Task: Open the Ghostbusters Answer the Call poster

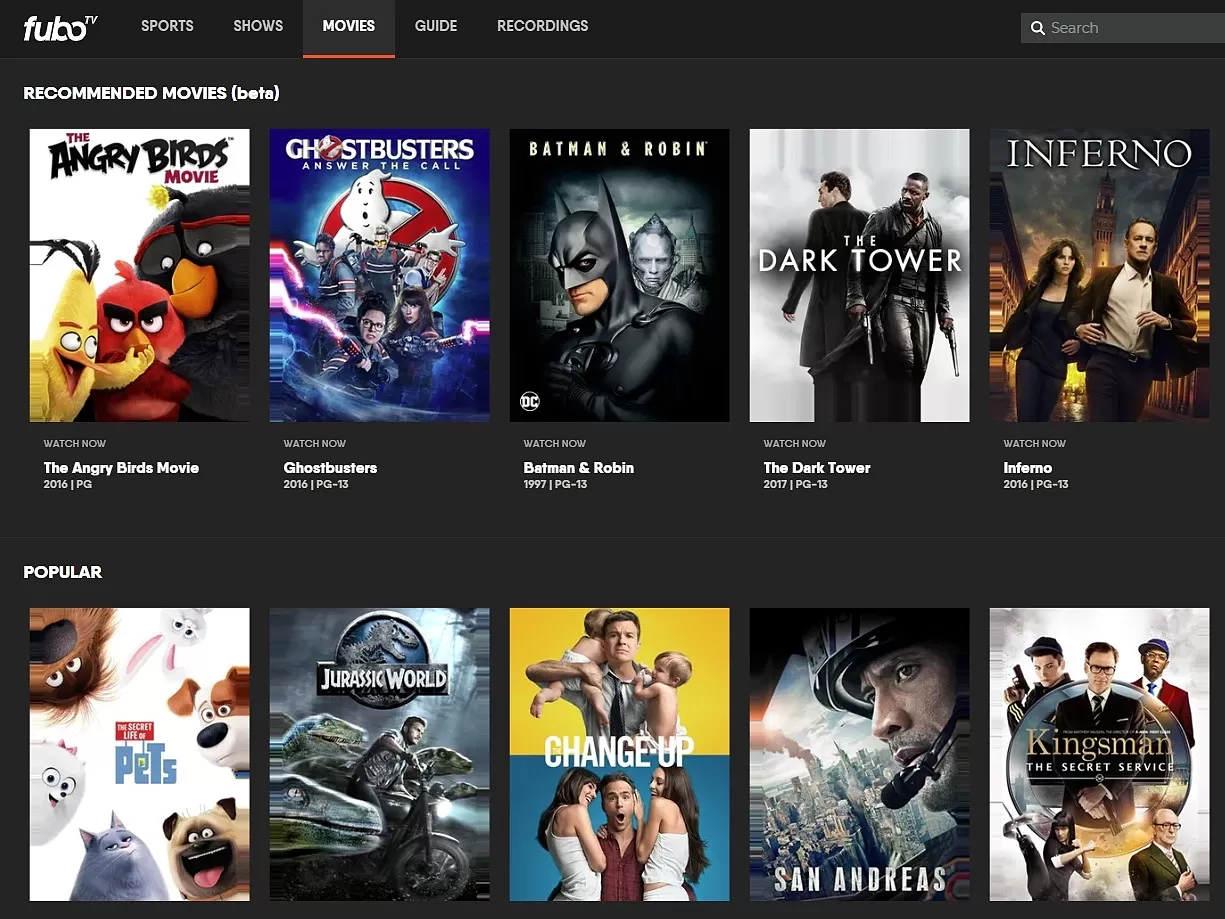Action: point(380,275)
